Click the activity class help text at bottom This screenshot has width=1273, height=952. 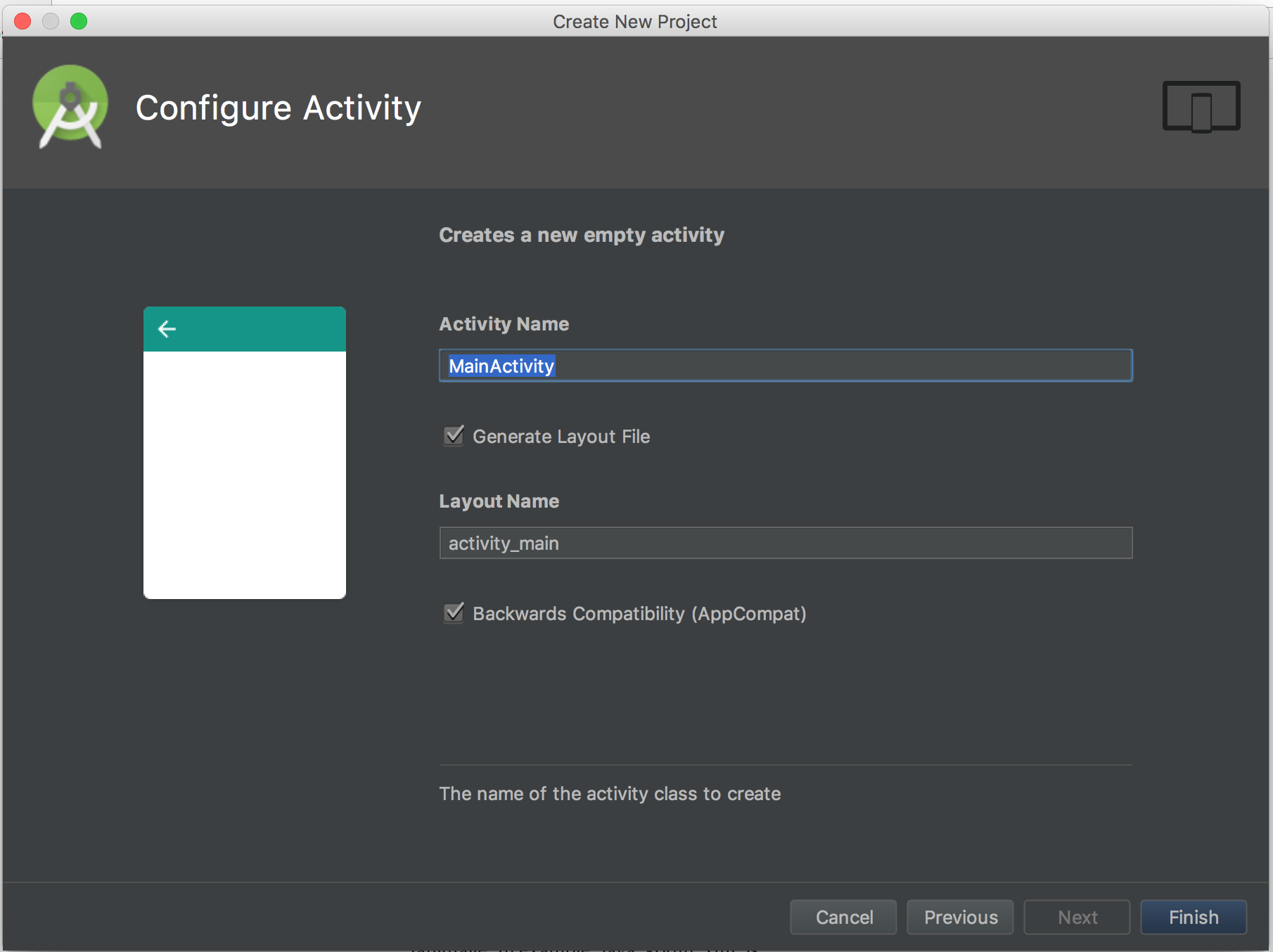609,793
